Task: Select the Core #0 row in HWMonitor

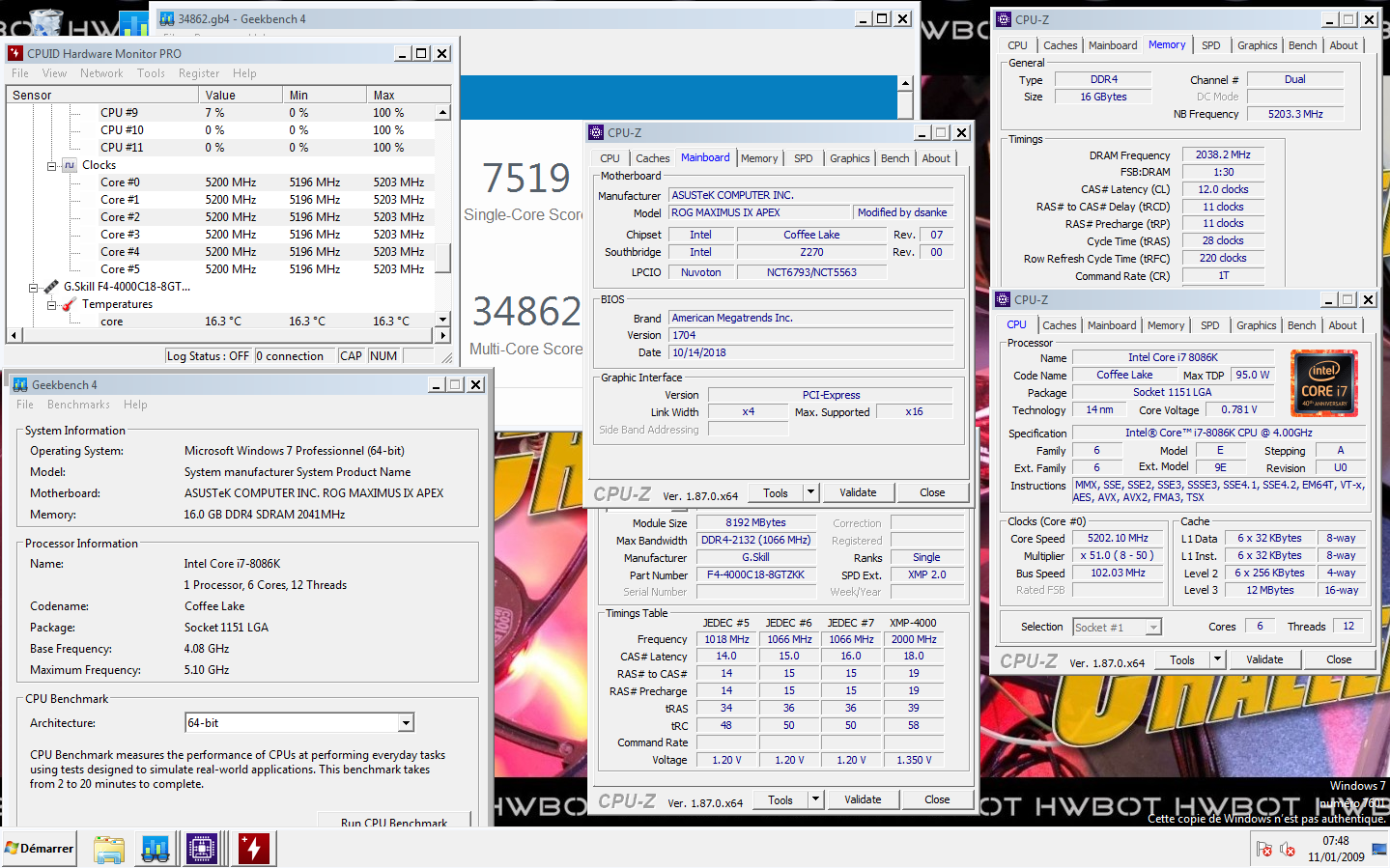Action: (x=220, y=182)
